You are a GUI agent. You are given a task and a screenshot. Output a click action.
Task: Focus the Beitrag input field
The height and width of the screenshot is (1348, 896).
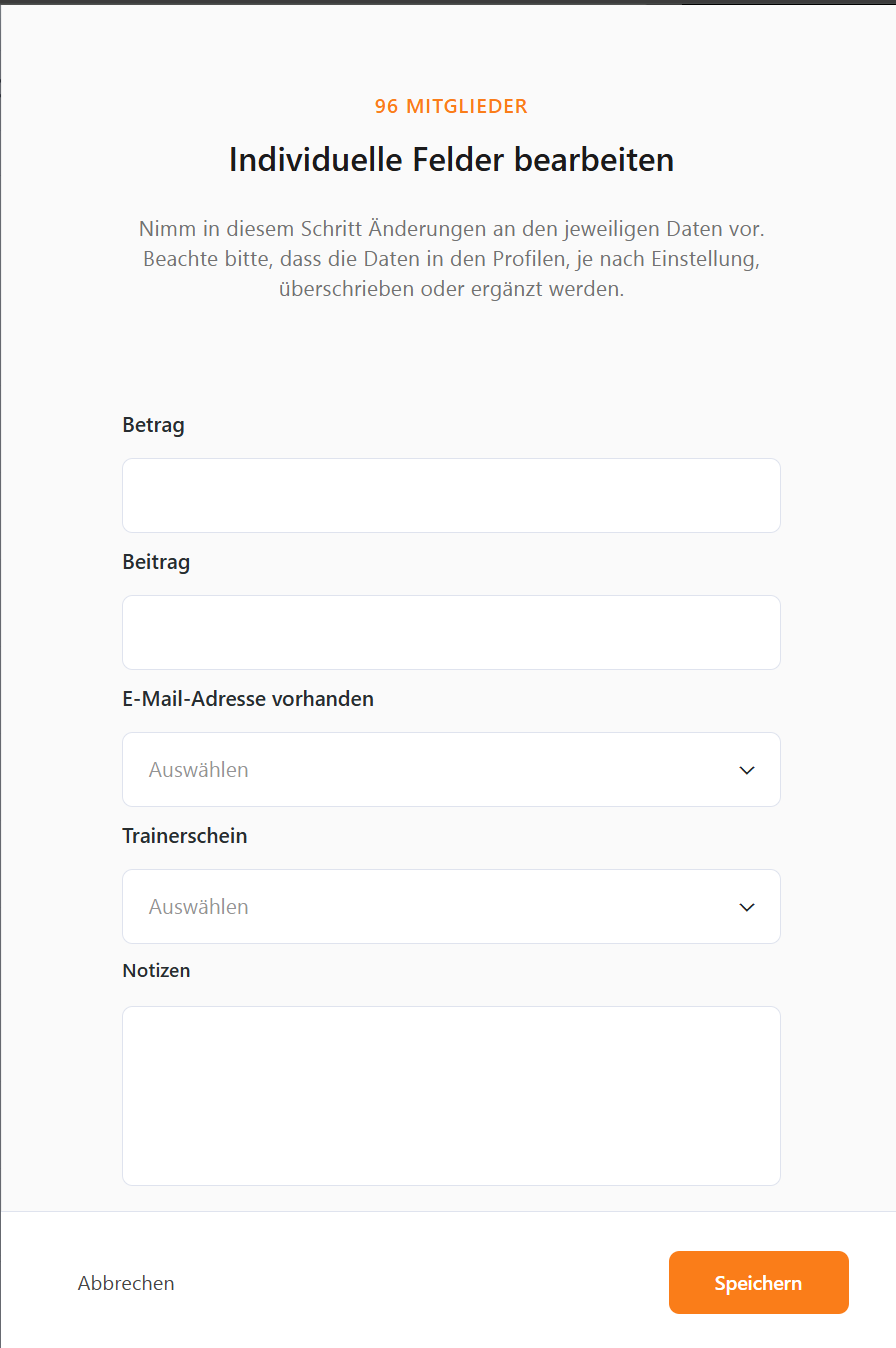451,632
